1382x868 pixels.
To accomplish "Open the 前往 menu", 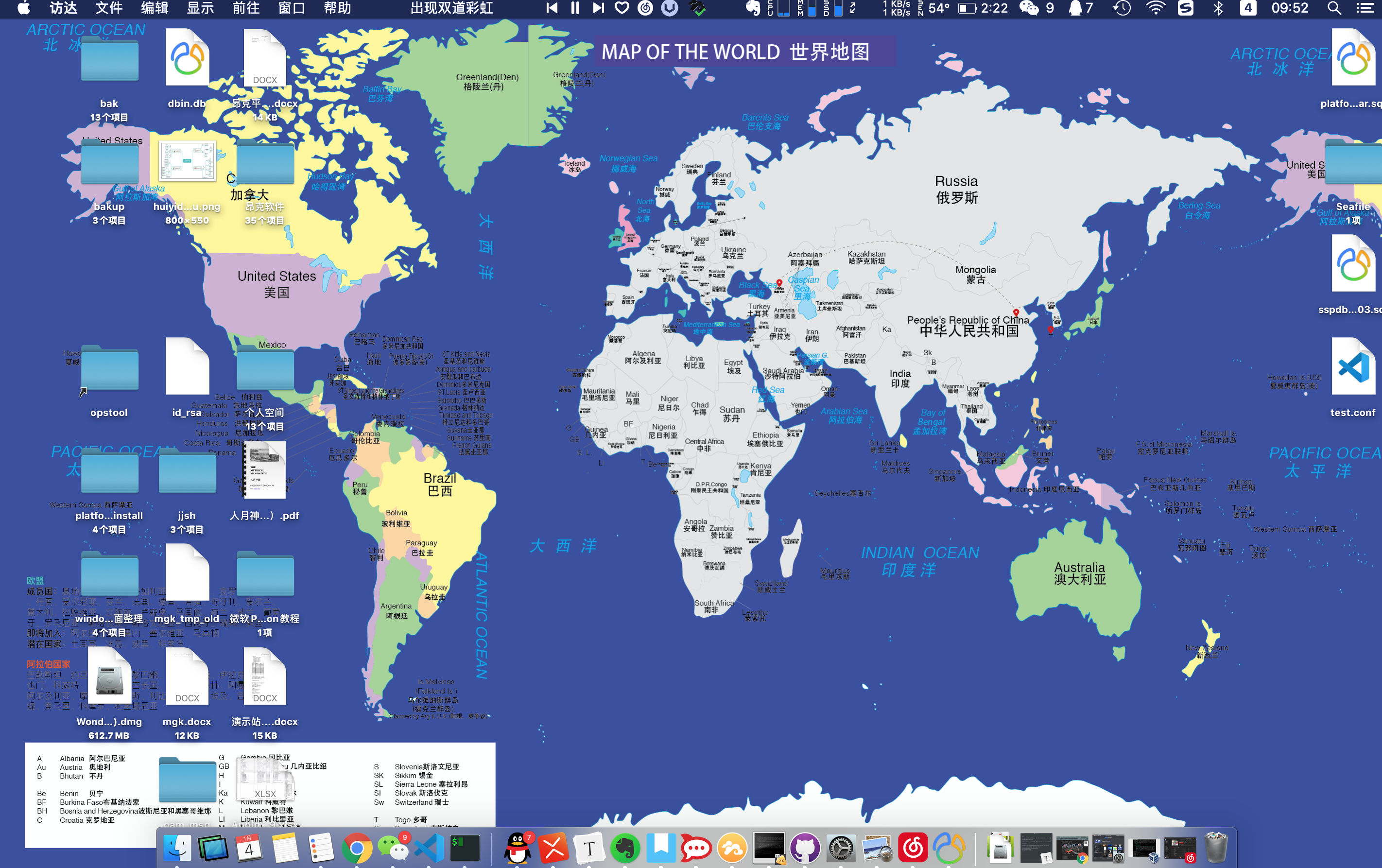I will tap(245, 8).
